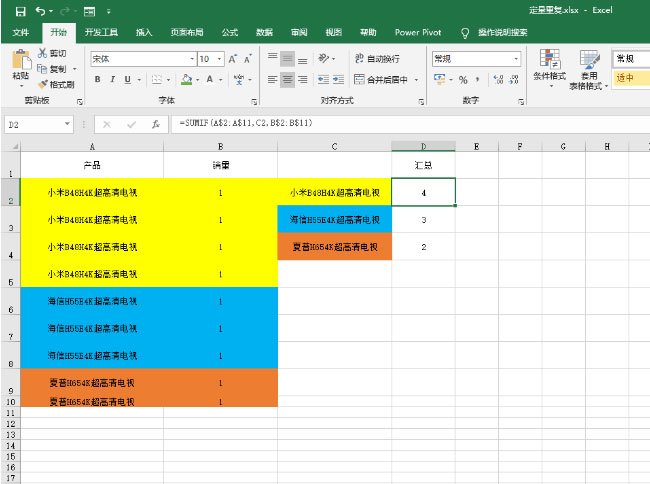Image resolution: width=650 pixels, height=484 pixels.
Task: Click the fill color paint bucket
Action: [x=187, y=79]
